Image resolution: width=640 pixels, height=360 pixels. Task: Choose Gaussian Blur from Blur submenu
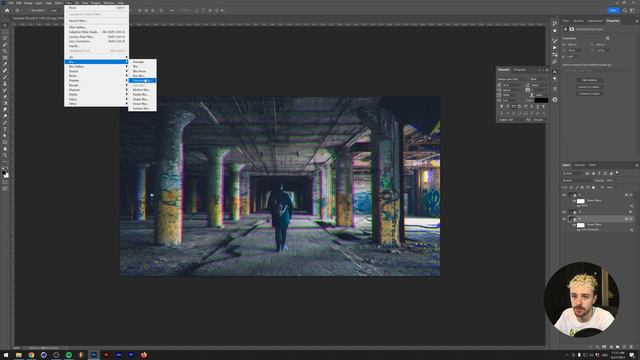tap(142, 80)
